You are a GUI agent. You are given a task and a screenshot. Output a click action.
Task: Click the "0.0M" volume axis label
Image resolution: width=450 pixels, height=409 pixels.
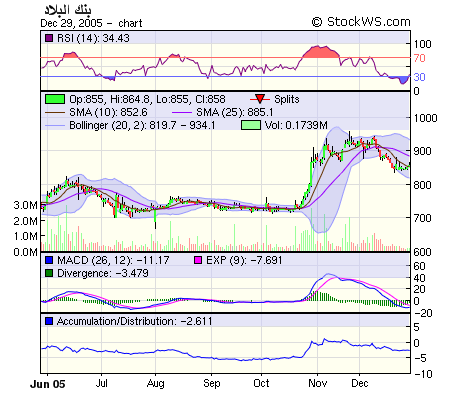tap(25, 252)
